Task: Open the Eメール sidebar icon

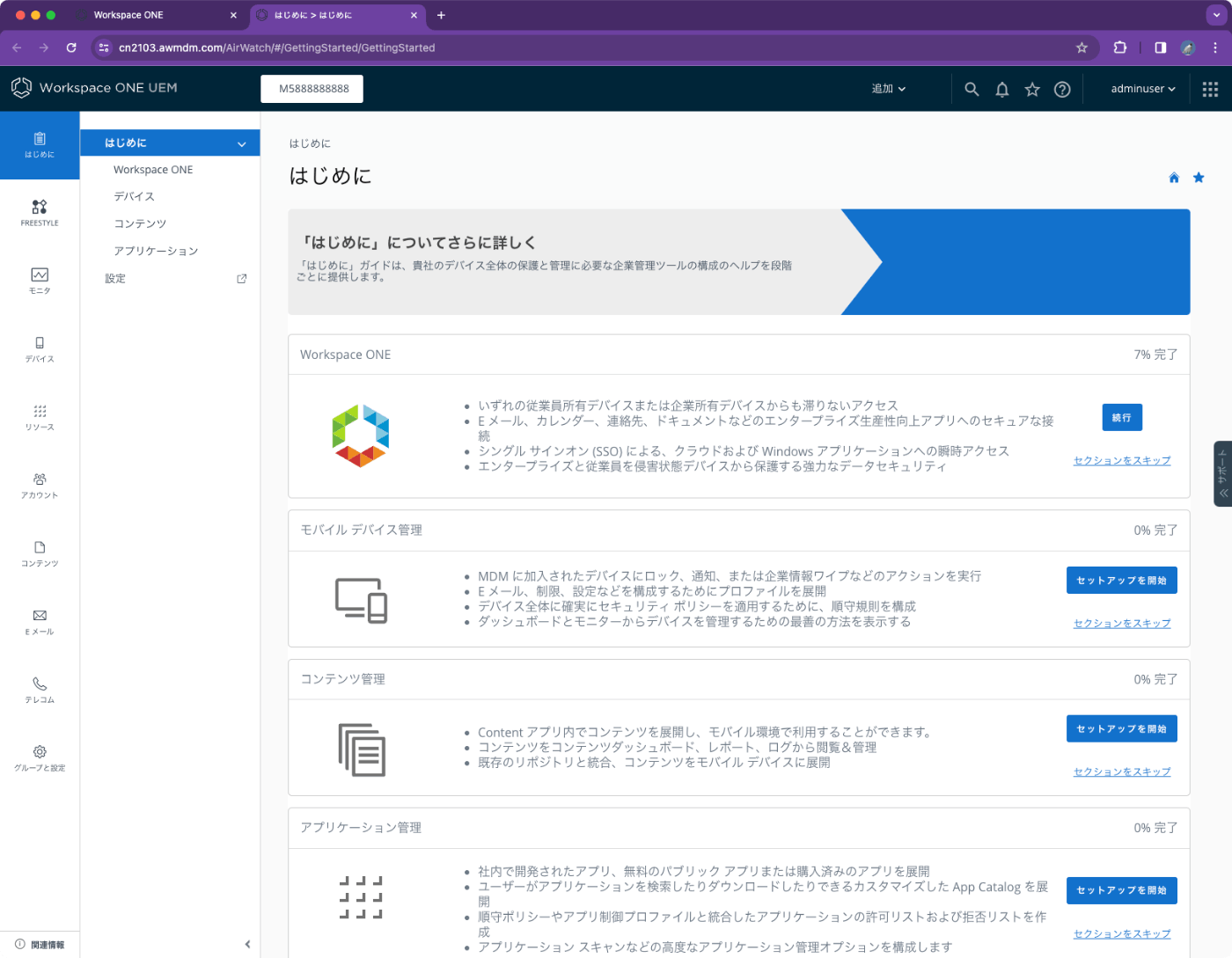Action: tap(40, 622)
